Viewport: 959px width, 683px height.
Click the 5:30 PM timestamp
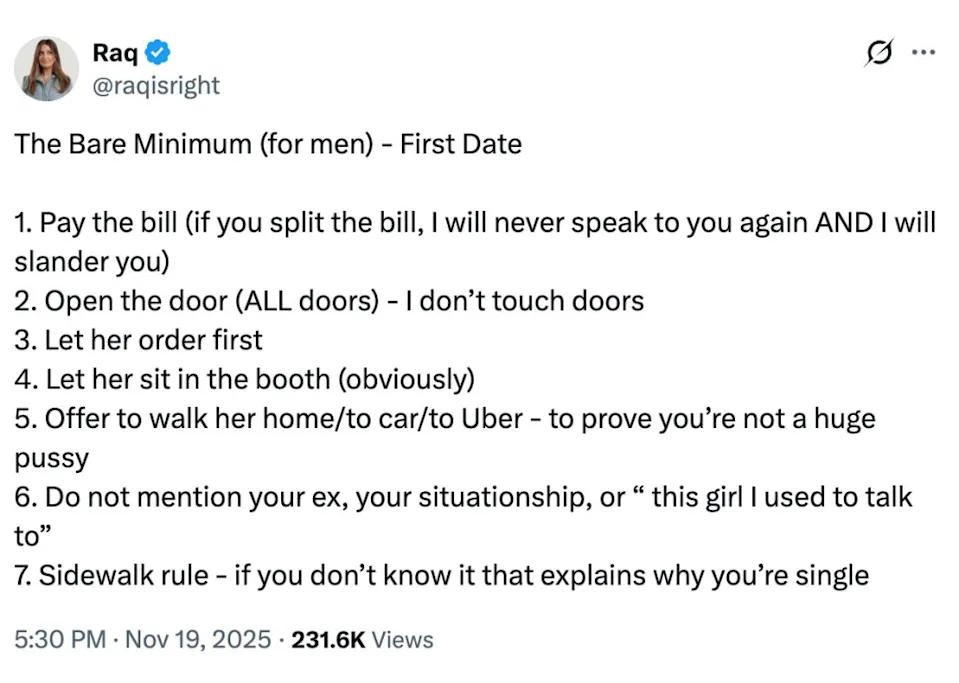pyautogui.click(x=59, y=639)
